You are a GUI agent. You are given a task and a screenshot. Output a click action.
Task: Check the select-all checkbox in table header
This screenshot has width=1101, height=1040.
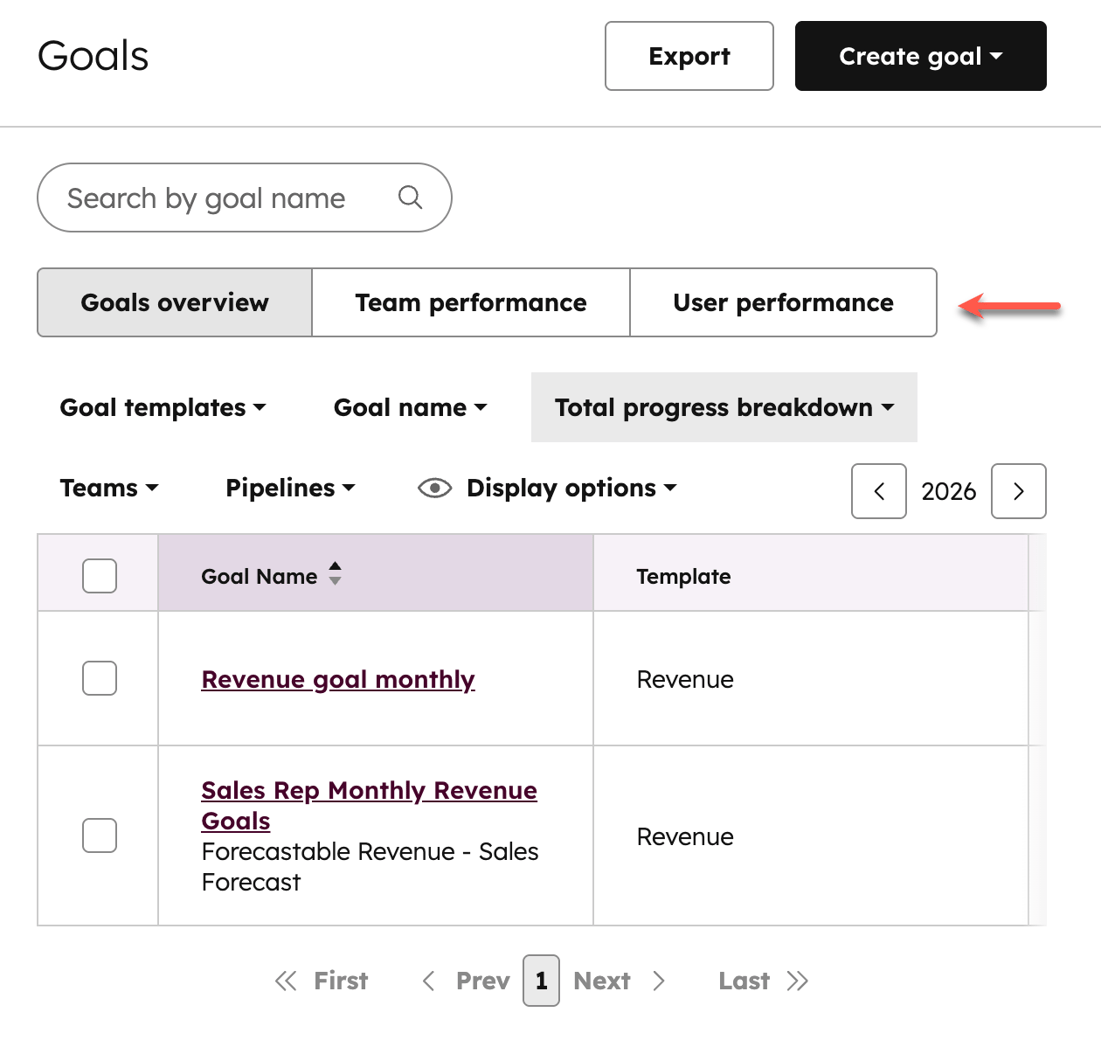98,575
